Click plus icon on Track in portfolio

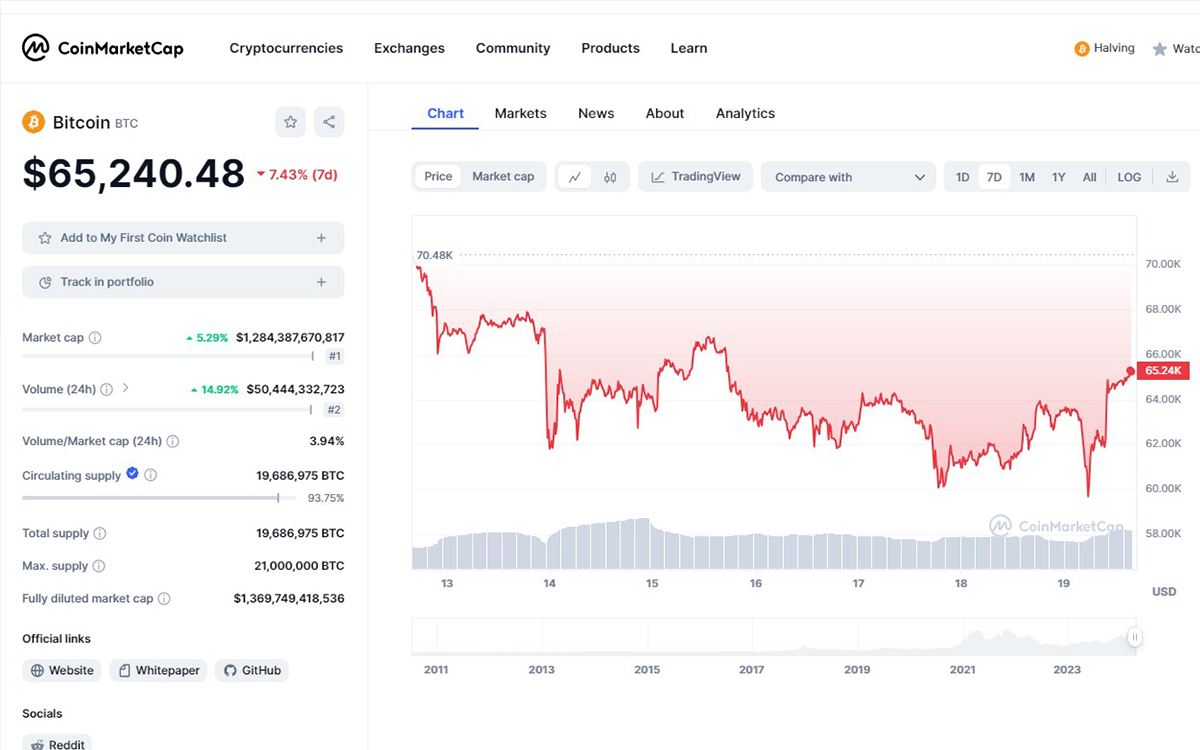(x=321, y=282)
